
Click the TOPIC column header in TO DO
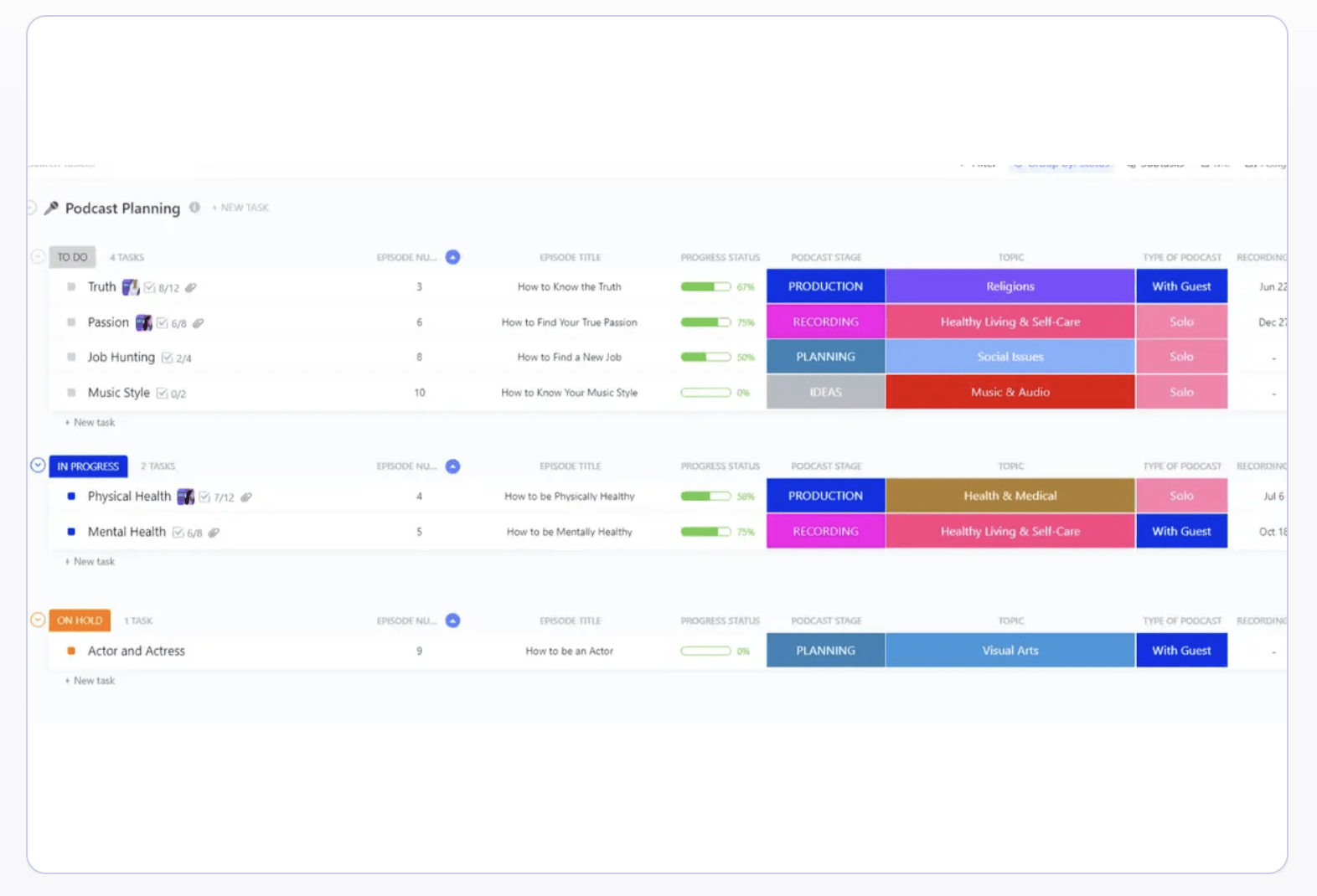pos(1011,257)
